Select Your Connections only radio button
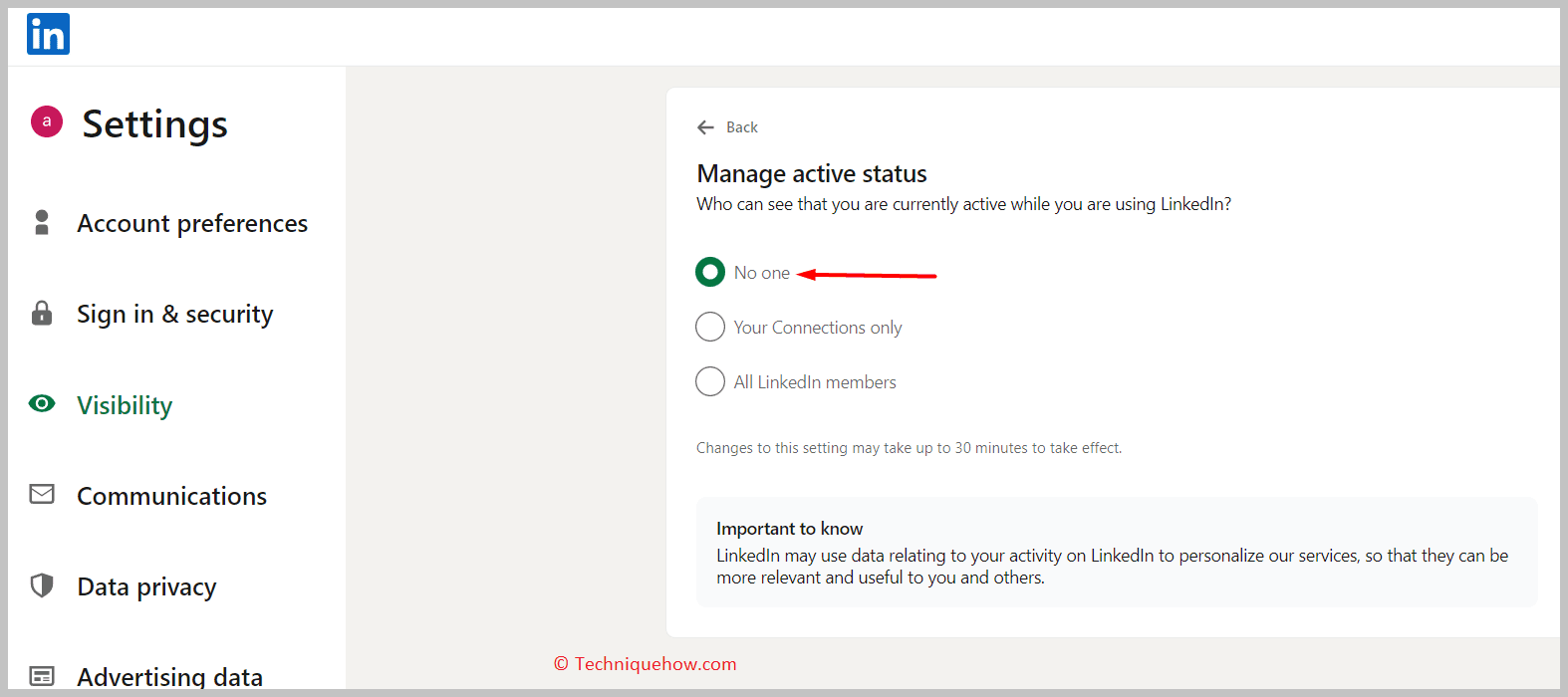Image resolution: width=1568 pixels, height=697 pixels. [710, 327]
